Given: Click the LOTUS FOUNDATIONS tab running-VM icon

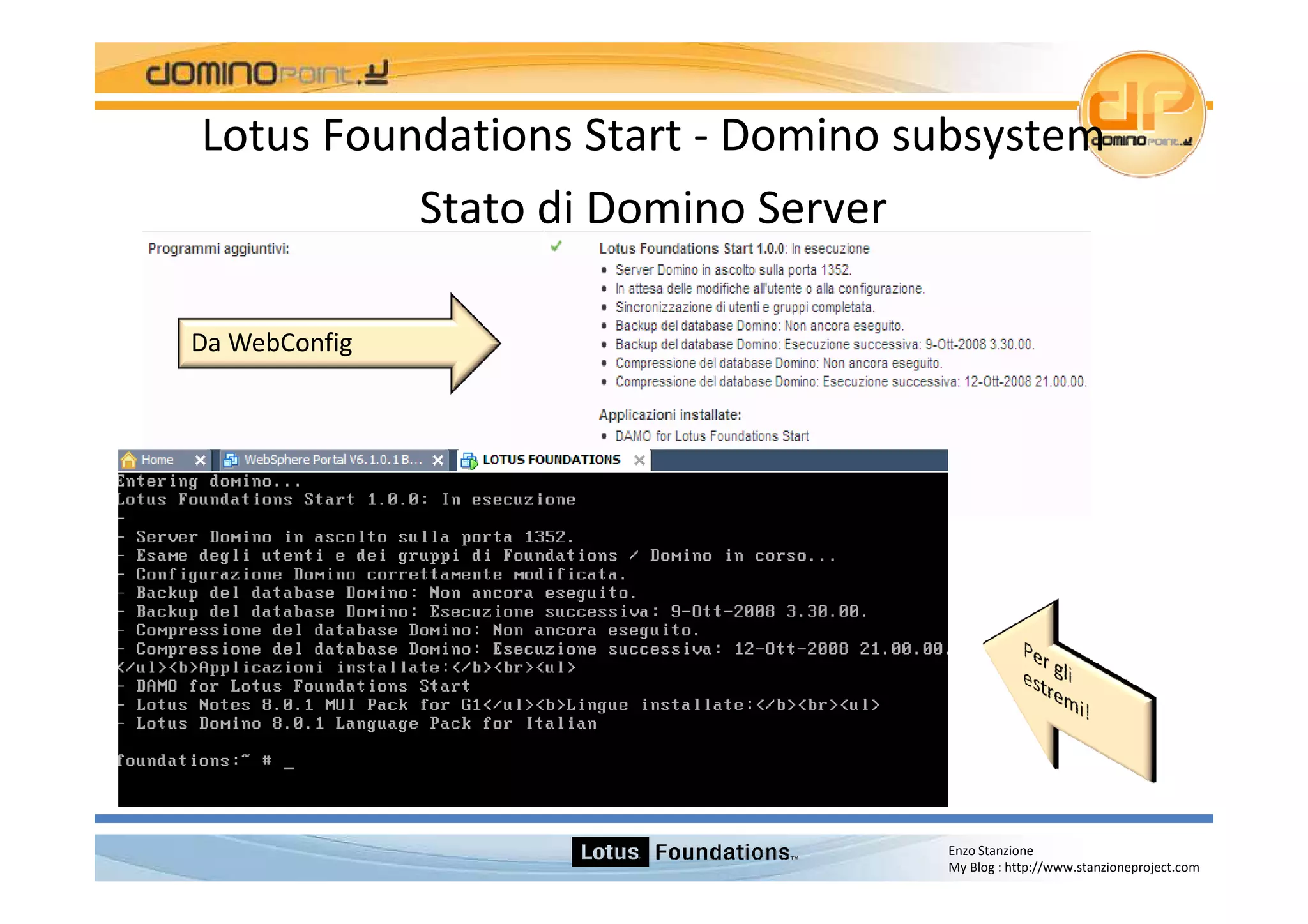Looking at the screenshot, I should (469, 460).
